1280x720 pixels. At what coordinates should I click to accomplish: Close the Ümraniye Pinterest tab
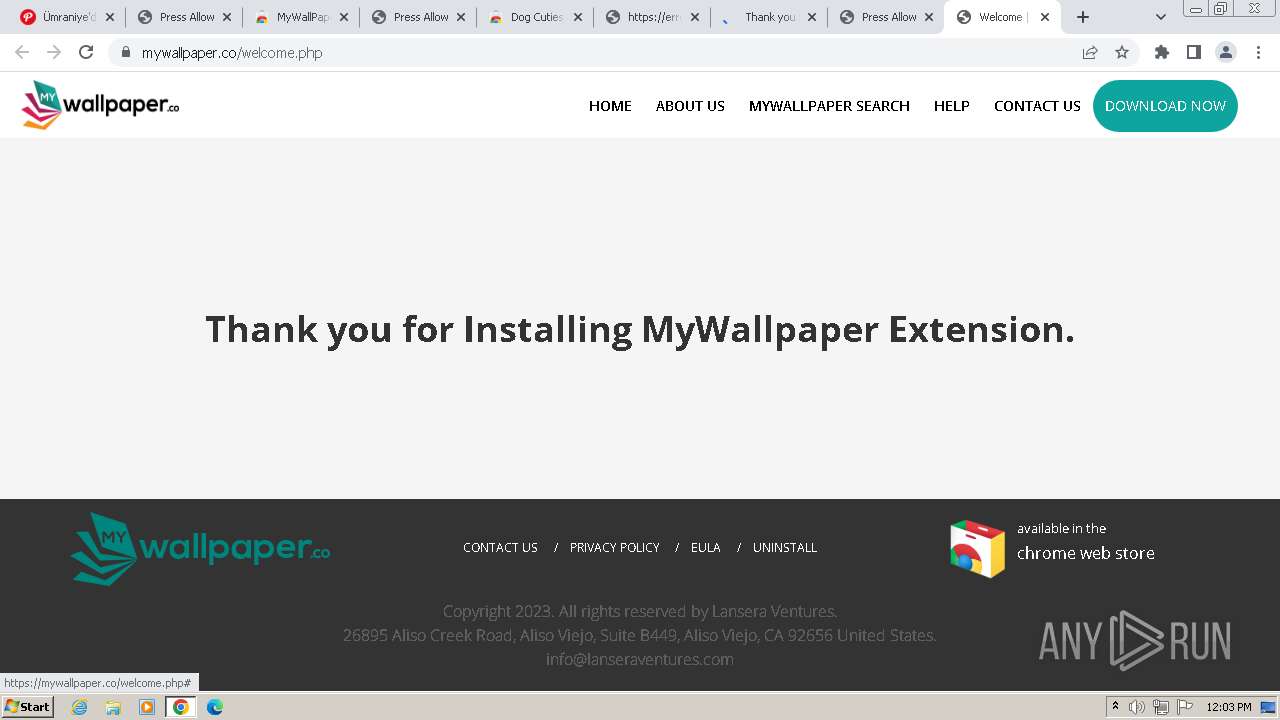[110, 17]
